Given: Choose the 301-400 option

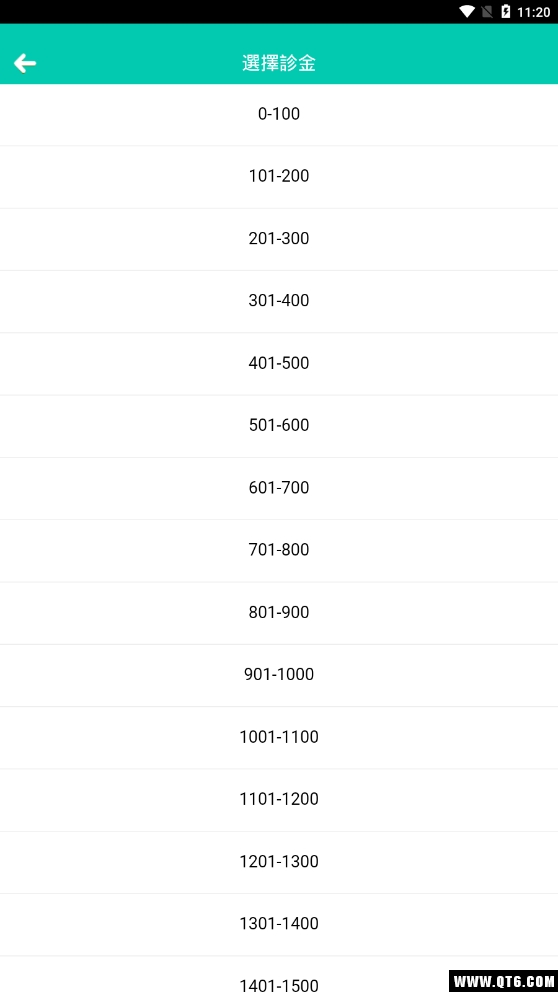Looking at the screenshot, I should (279, 301).
